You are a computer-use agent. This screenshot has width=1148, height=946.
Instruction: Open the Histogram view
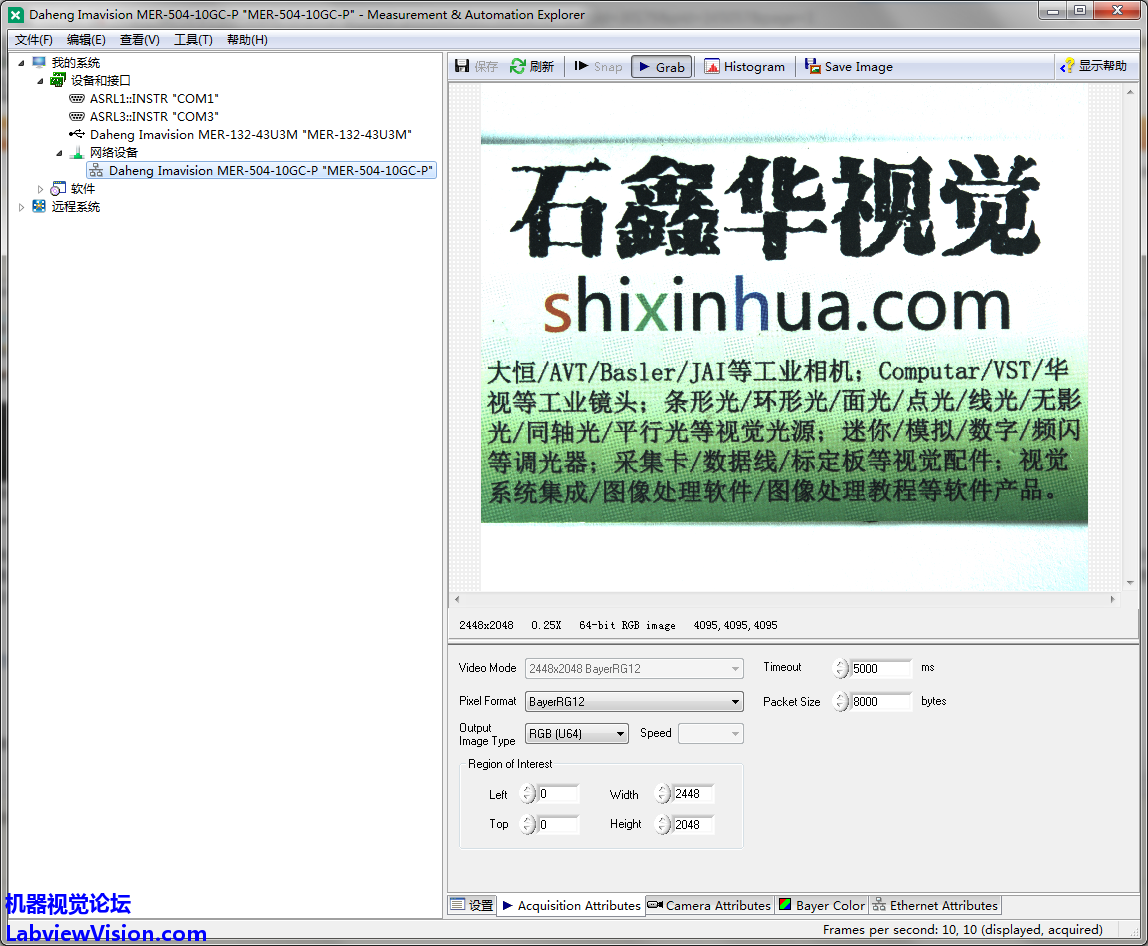tap(744, 67)
